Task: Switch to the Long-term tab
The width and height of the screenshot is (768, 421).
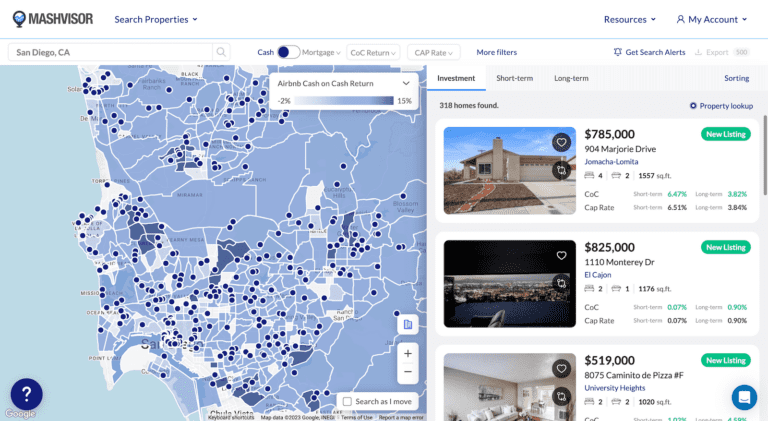Action: [571, 78]
